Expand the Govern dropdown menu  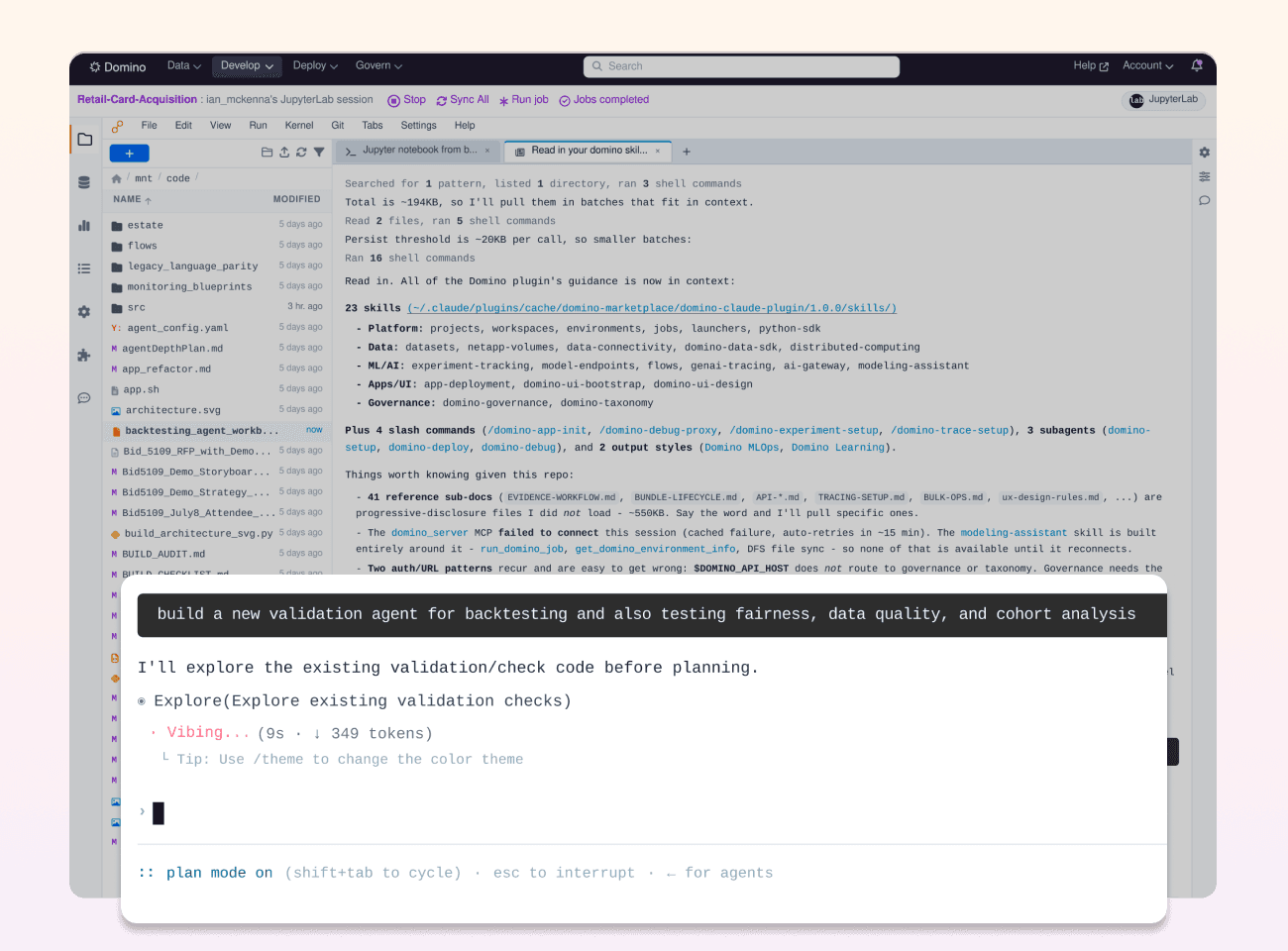coord(378,65)
